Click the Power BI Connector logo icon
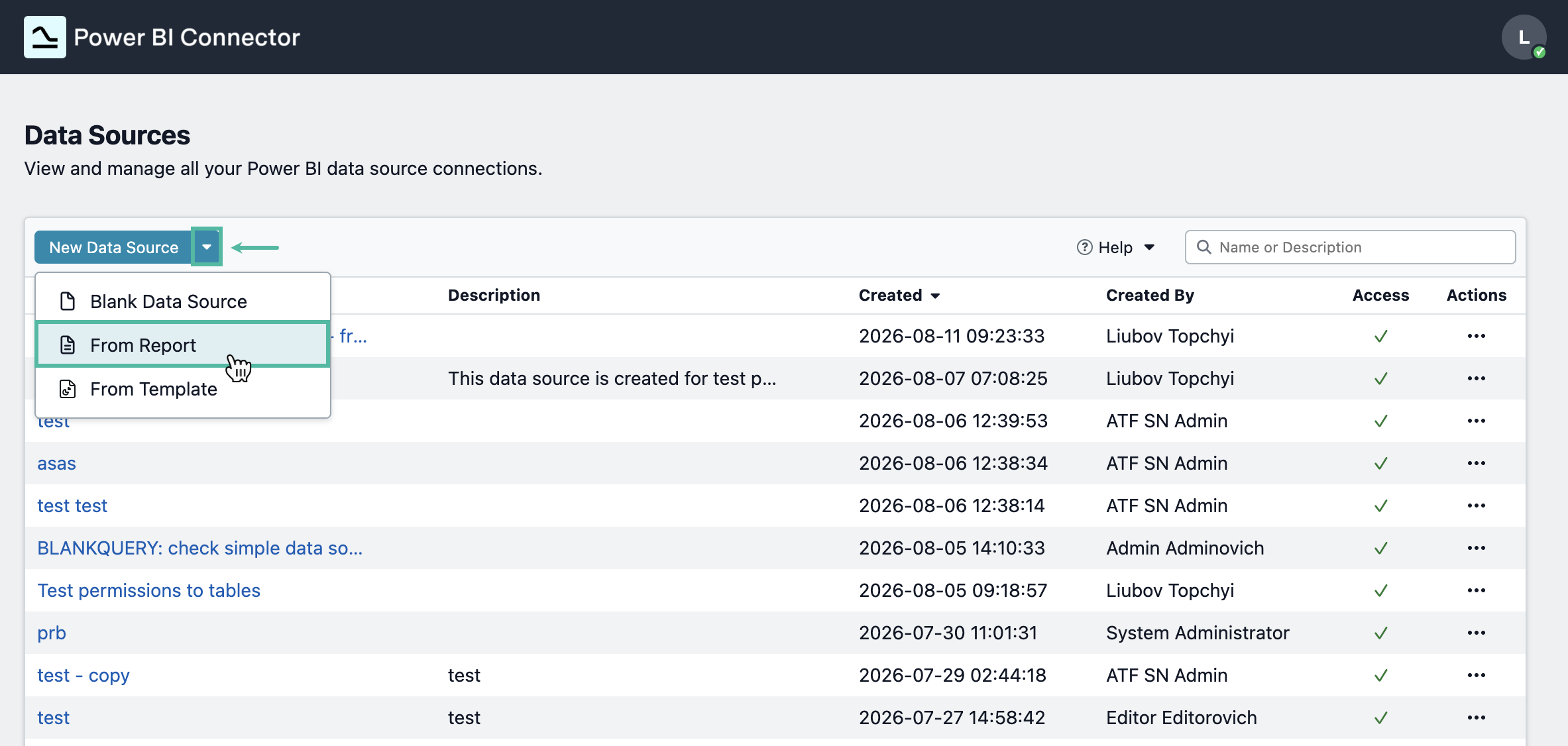This screenshot has height=746, width=1568. coord(45,37)
